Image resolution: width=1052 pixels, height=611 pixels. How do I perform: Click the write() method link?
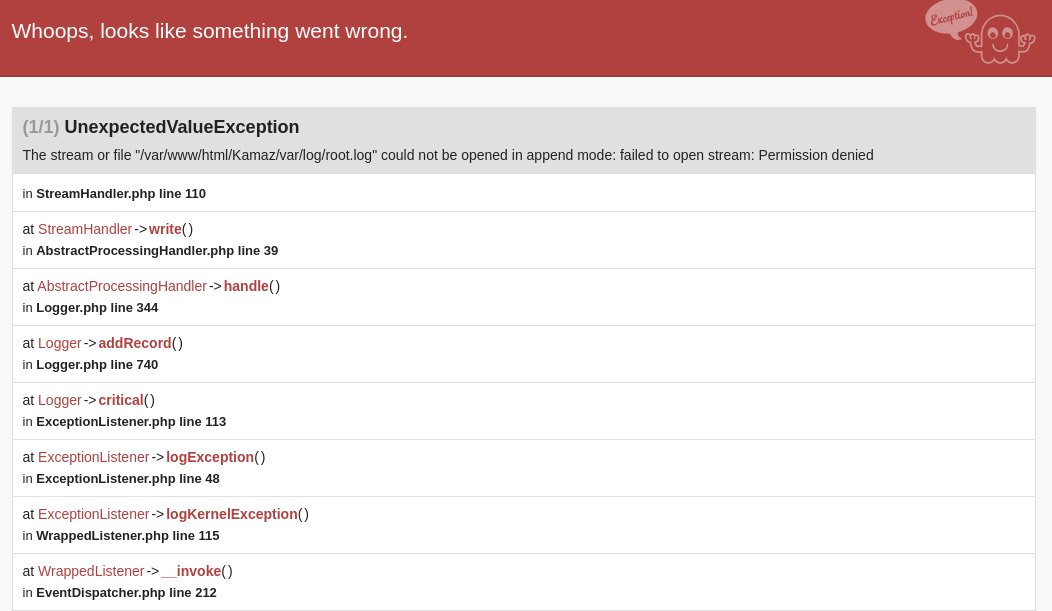coord(165,229)
